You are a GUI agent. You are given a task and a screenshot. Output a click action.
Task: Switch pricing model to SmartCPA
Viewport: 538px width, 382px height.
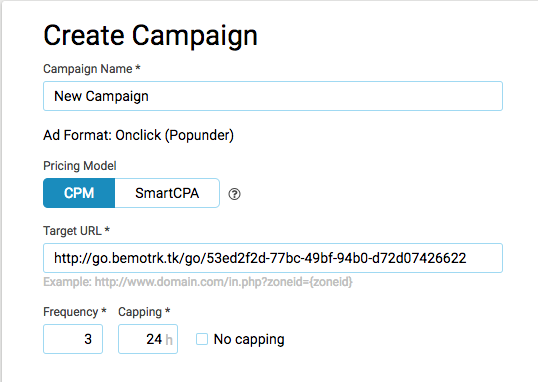pyautogui.click(x=167, y=193)
